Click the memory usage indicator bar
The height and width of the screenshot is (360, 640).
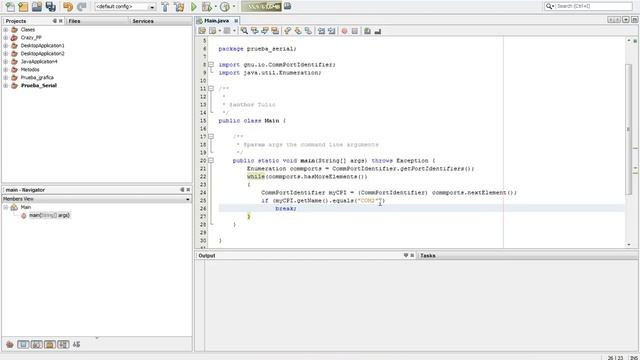(261, 6)
